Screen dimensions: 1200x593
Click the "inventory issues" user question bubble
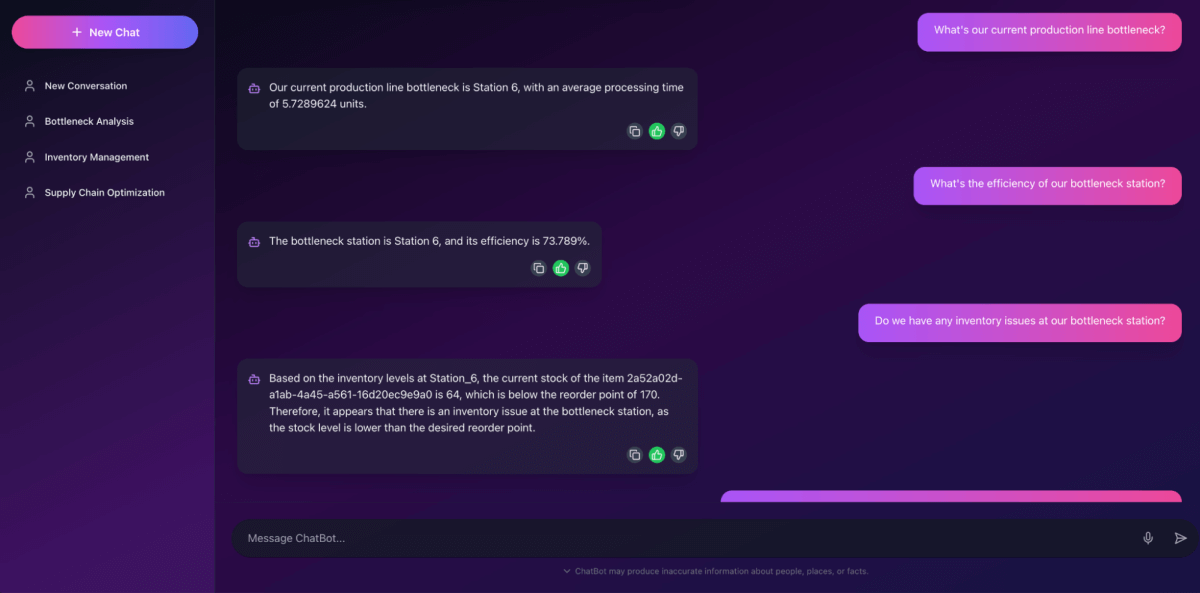click(1019, 322)
